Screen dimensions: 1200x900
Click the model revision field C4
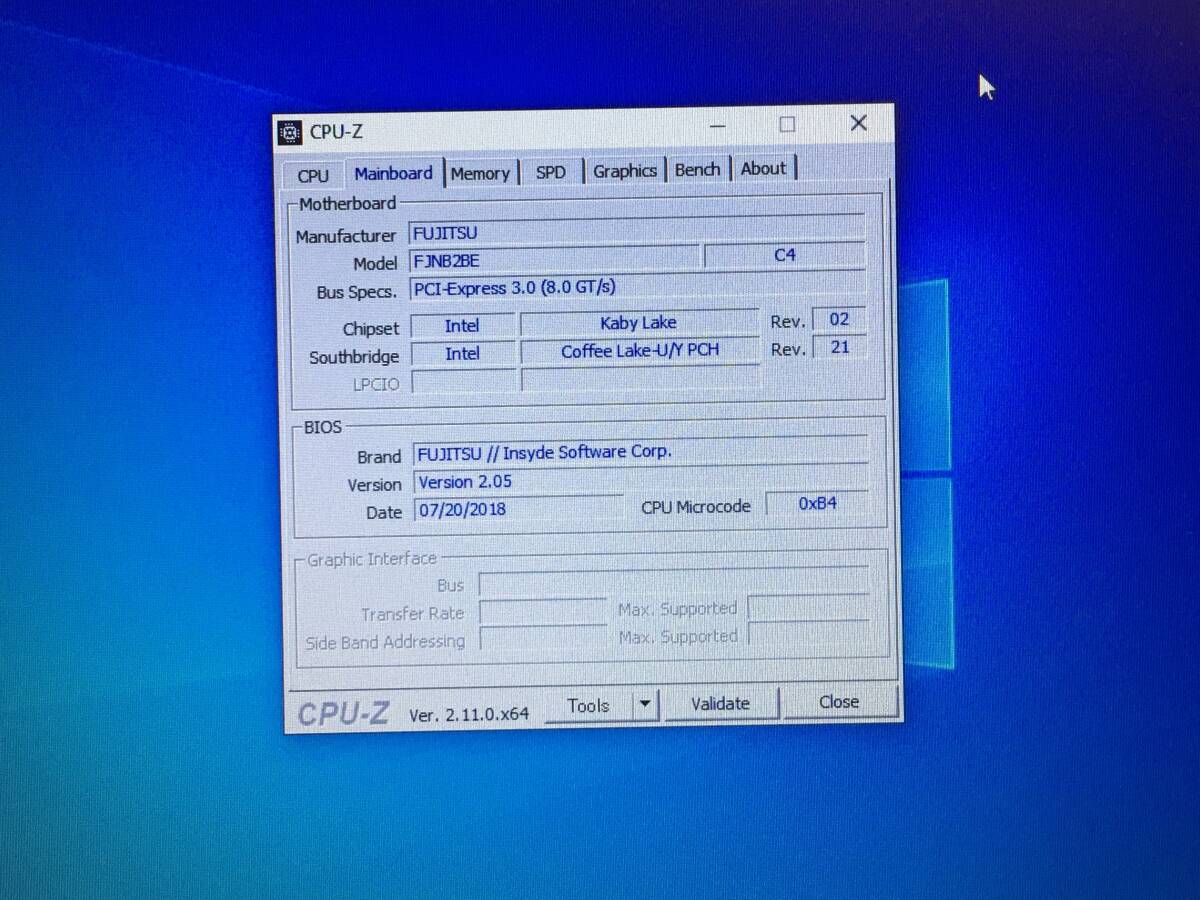[x=785, y=255]
